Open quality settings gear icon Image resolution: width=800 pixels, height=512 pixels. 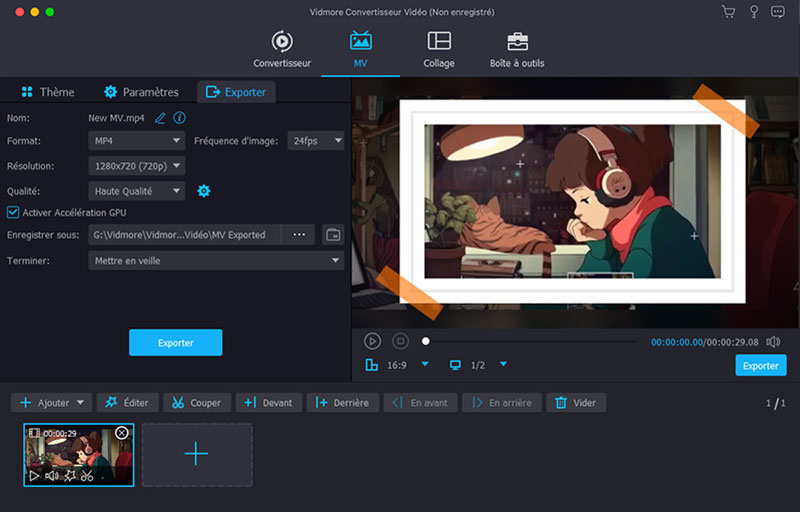[204, 191]
